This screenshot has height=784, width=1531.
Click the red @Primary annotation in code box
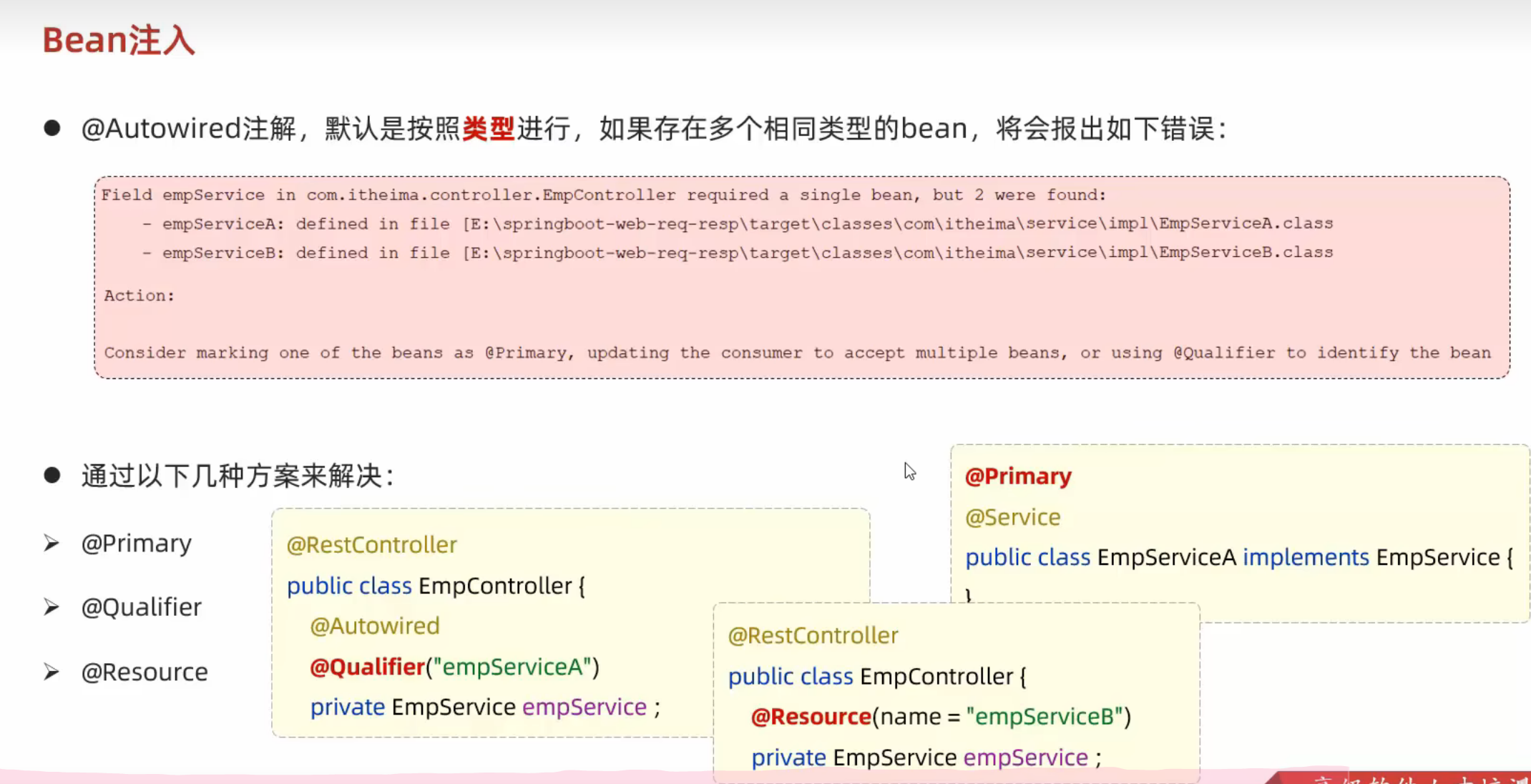1017,476
